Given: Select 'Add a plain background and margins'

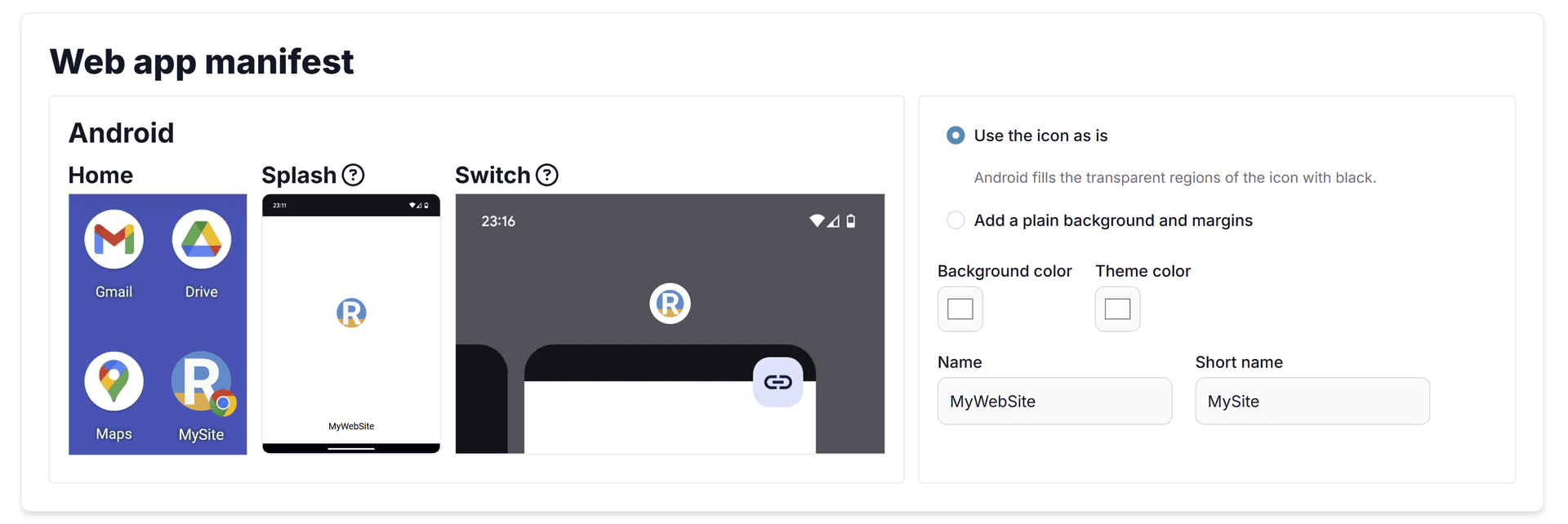Looking at the screenshot, I should click(x=955, y=220).
